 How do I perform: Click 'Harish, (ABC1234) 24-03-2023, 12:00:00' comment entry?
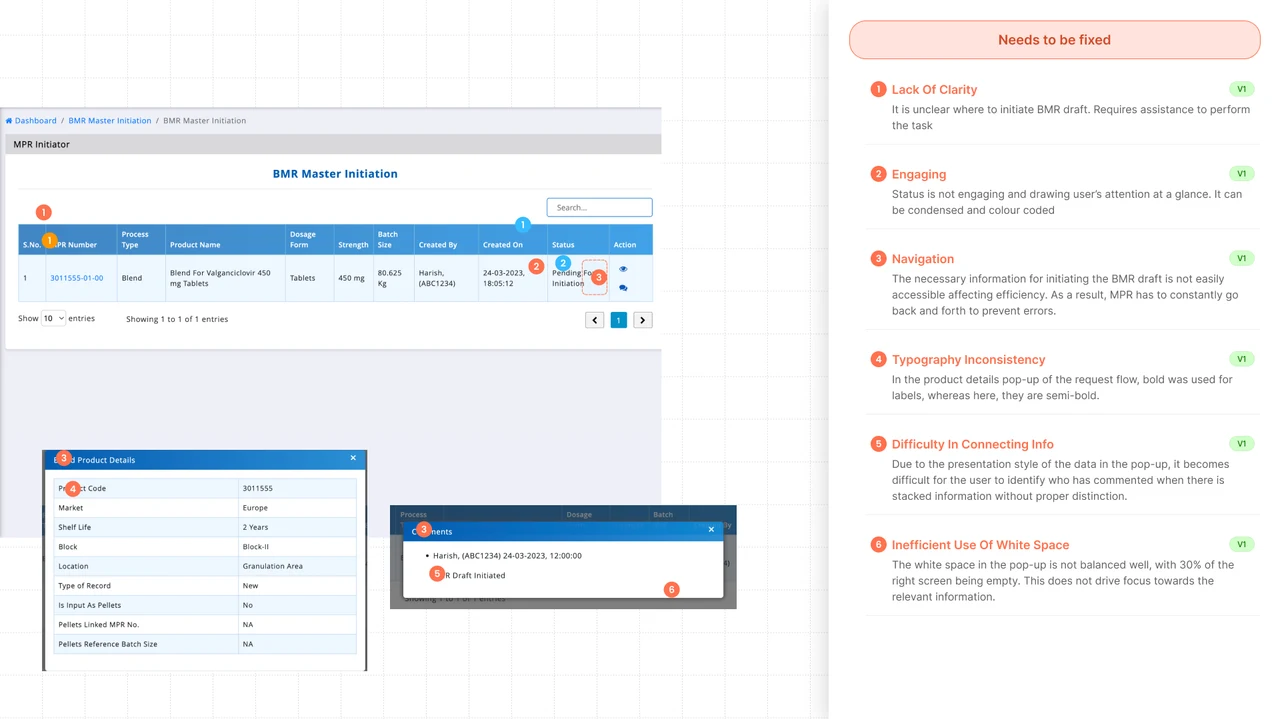point(507,556)
